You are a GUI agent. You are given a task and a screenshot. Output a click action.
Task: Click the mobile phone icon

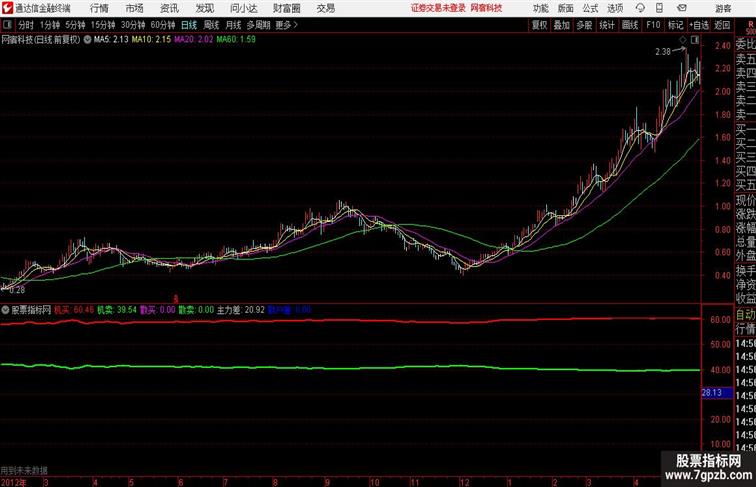click(659, 8)
